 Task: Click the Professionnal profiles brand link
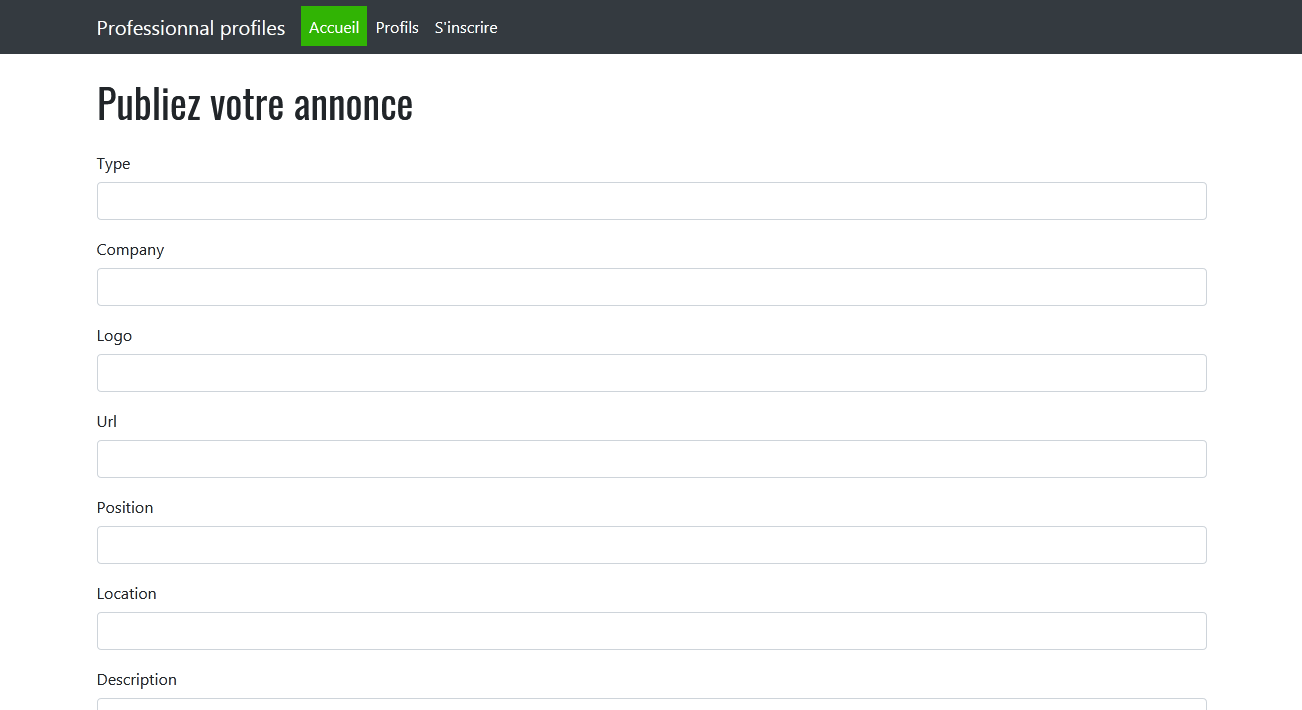coord(190,27)
